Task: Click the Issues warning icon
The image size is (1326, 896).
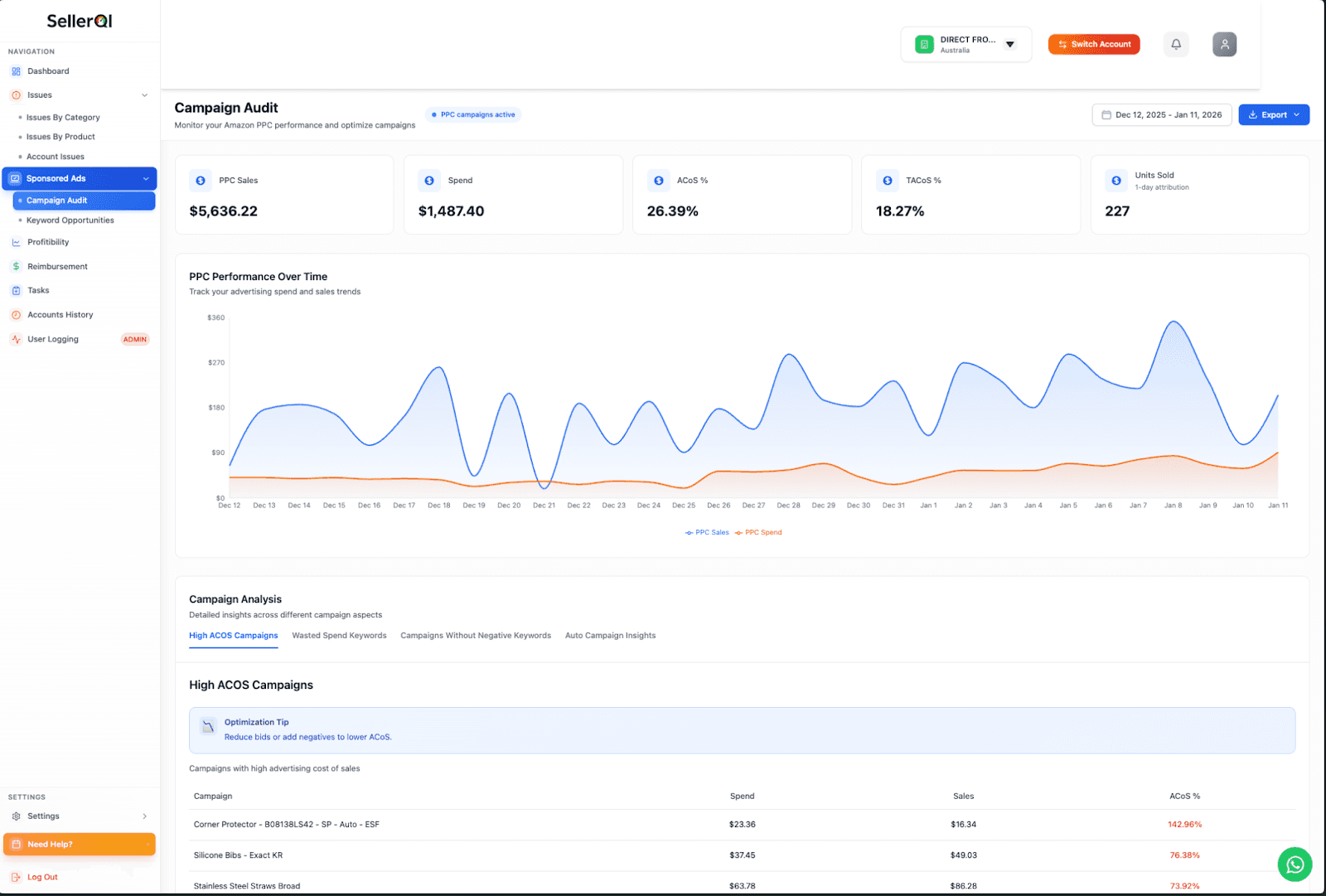Action: coord(16,95)
